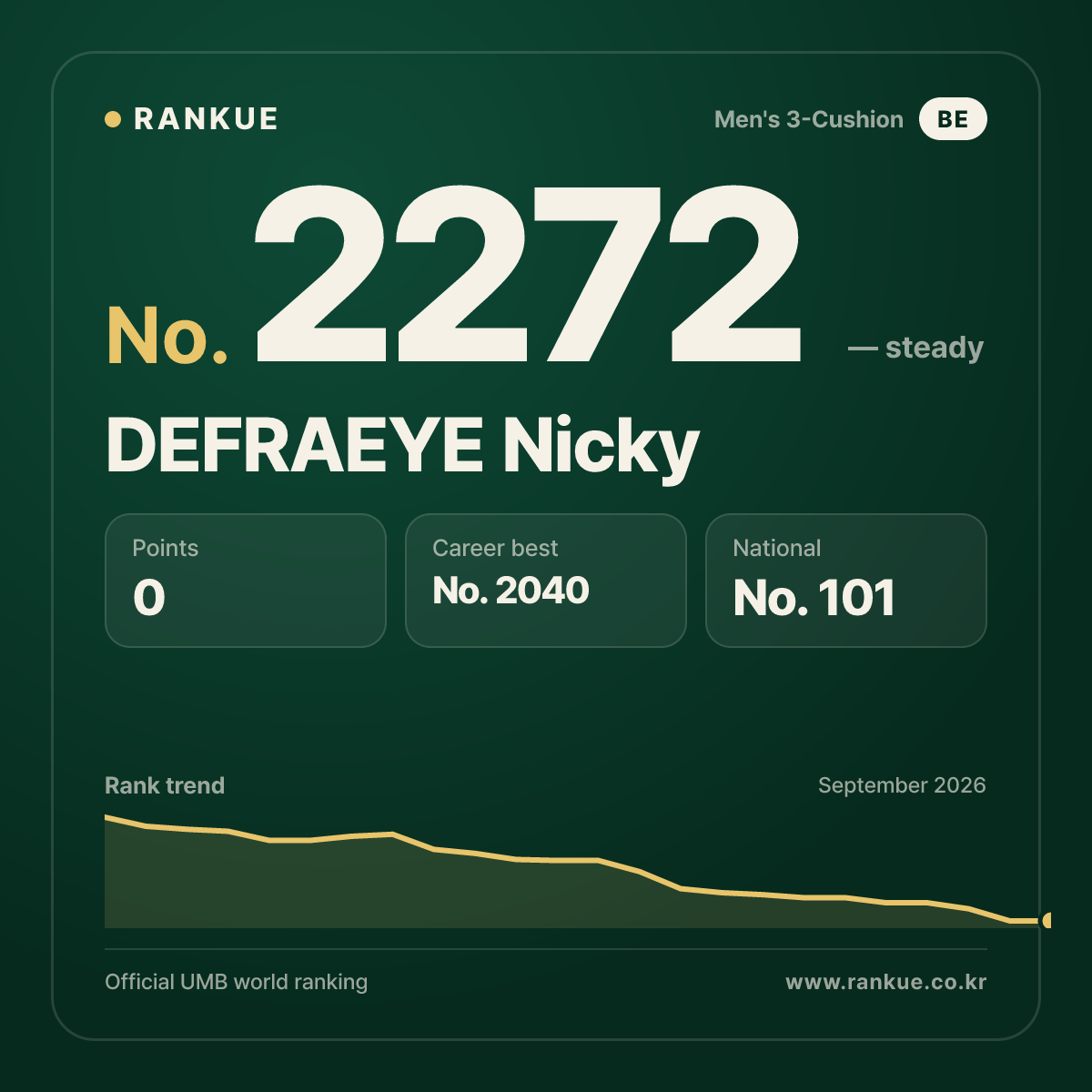Click the National label
The image size is (1092, 1092).
776,548
